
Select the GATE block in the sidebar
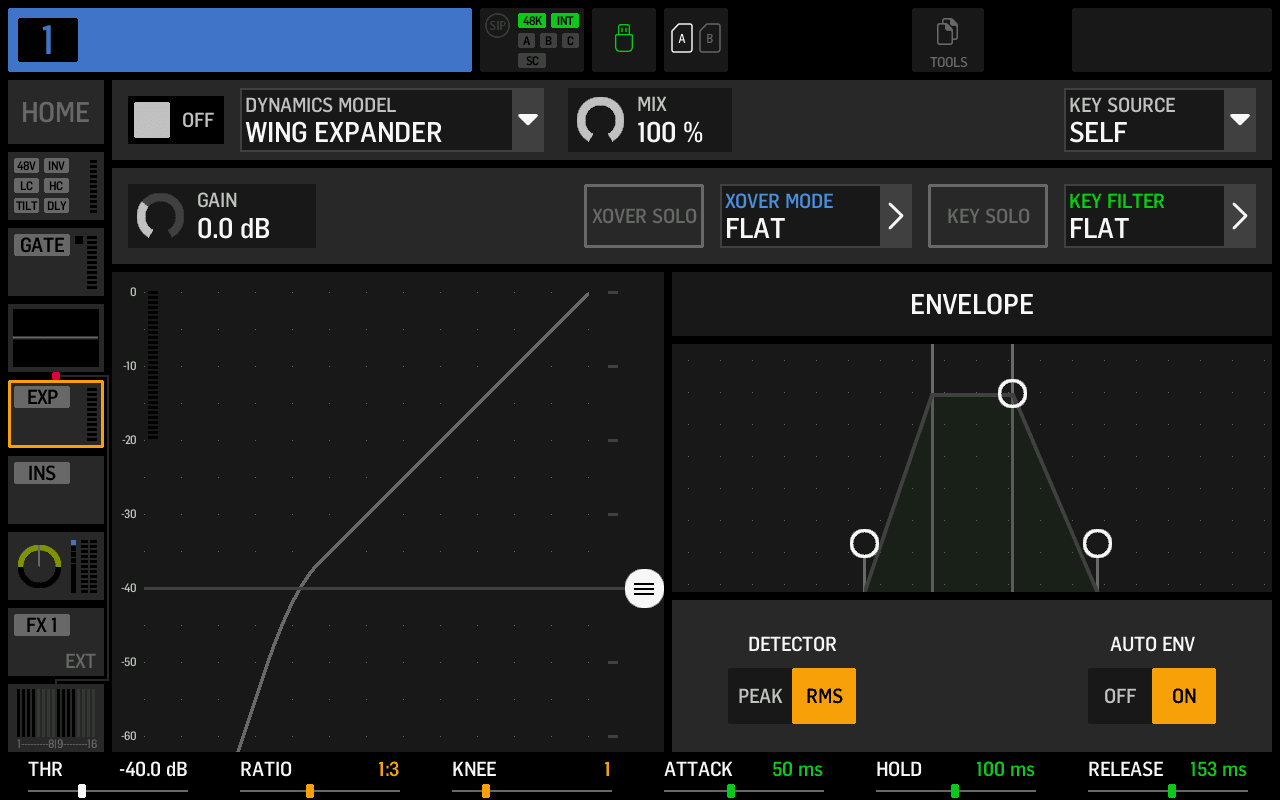pos(55,261)
